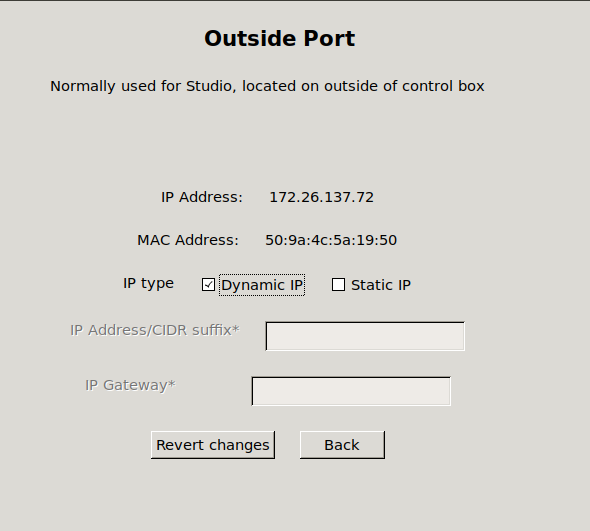Viewport: 590px width, 531px height.
Task: Click the 'IP Gateway*' label
Action: [130, 385]
